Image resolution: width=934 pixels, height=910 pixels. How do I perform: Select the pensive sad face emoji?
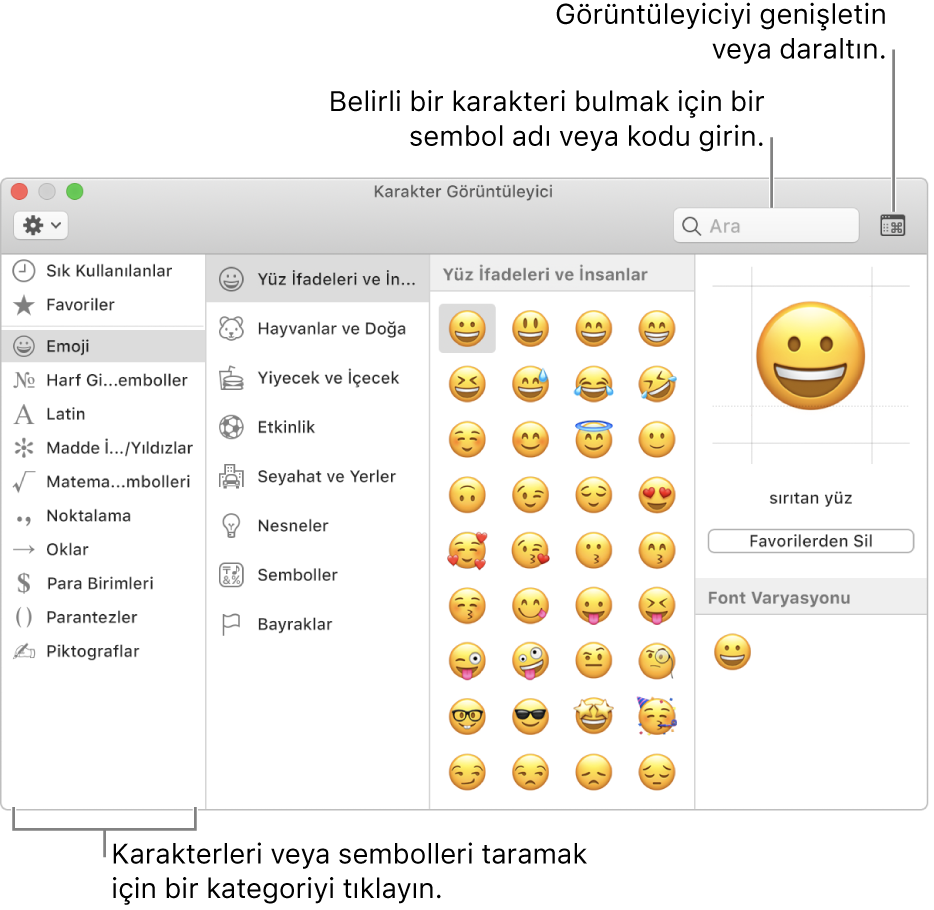click(x=657, y=772)
